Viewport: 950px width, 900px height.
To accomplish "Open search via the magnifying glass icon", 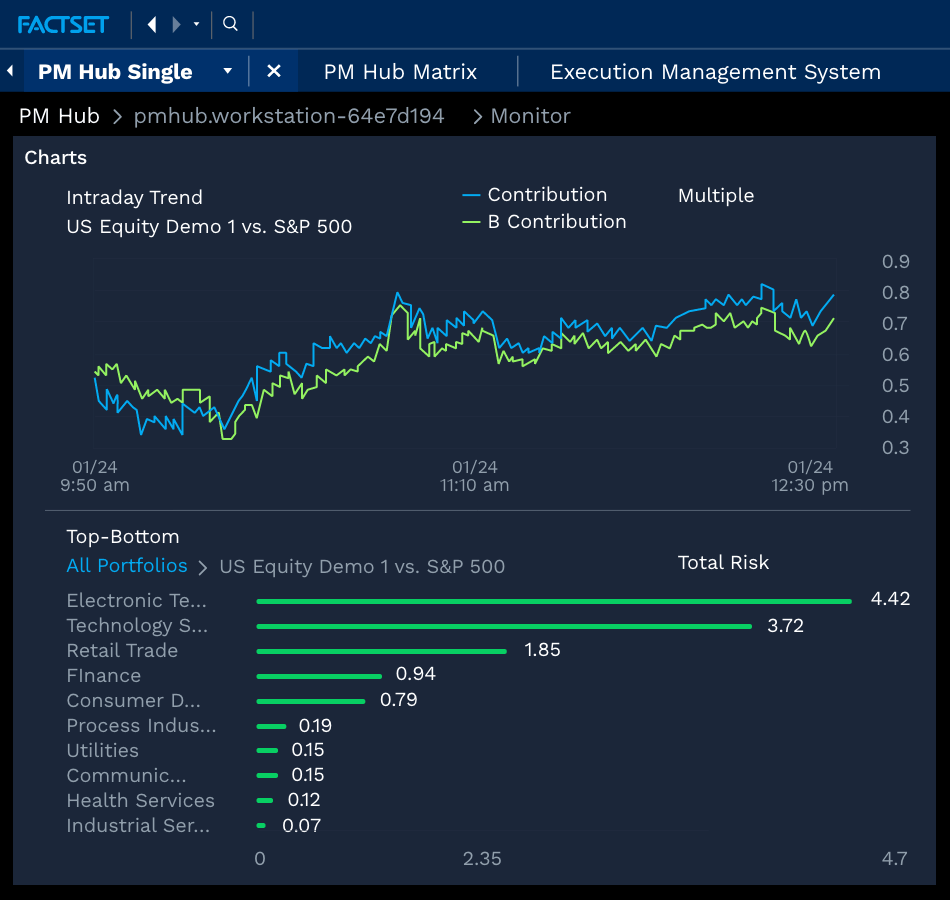I will tap(230, 24).
